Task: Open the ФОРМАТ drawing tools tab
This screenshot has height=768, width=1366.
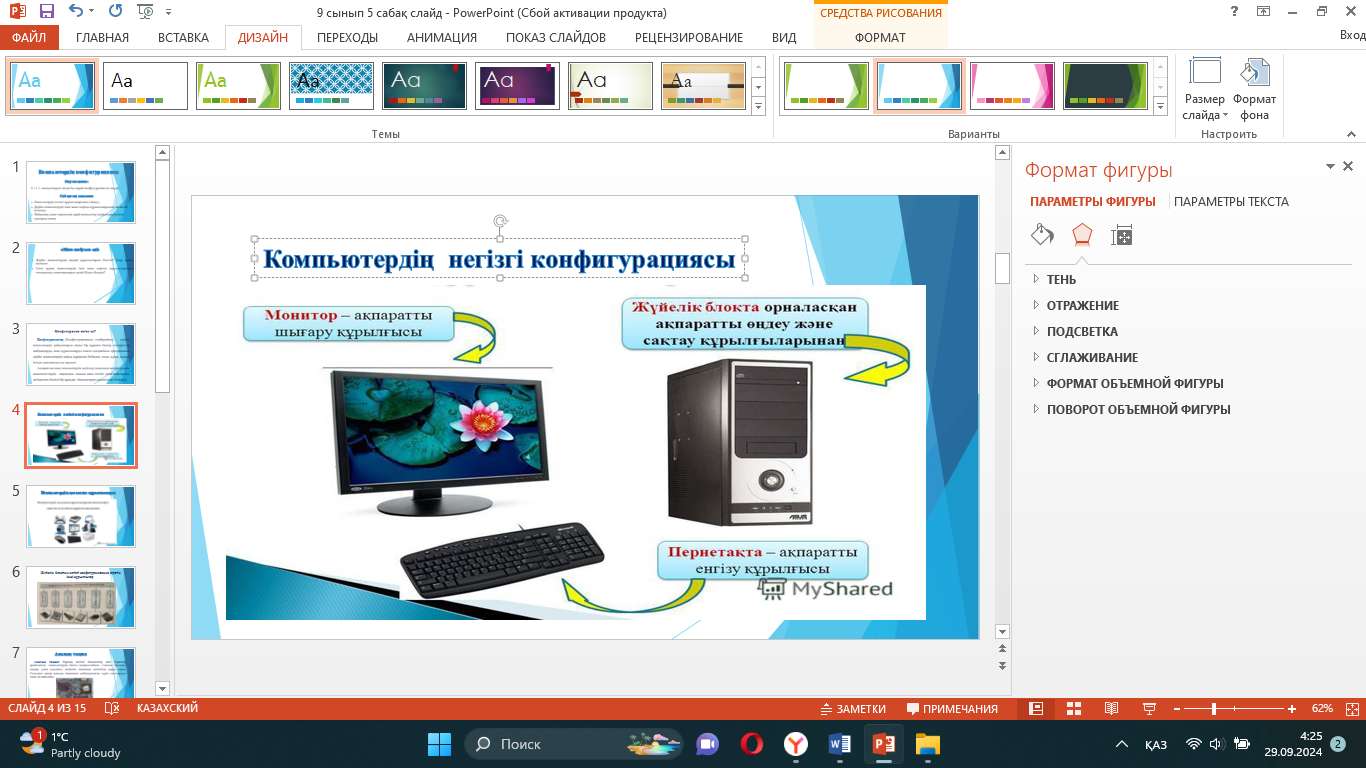Action: [880, 38]
